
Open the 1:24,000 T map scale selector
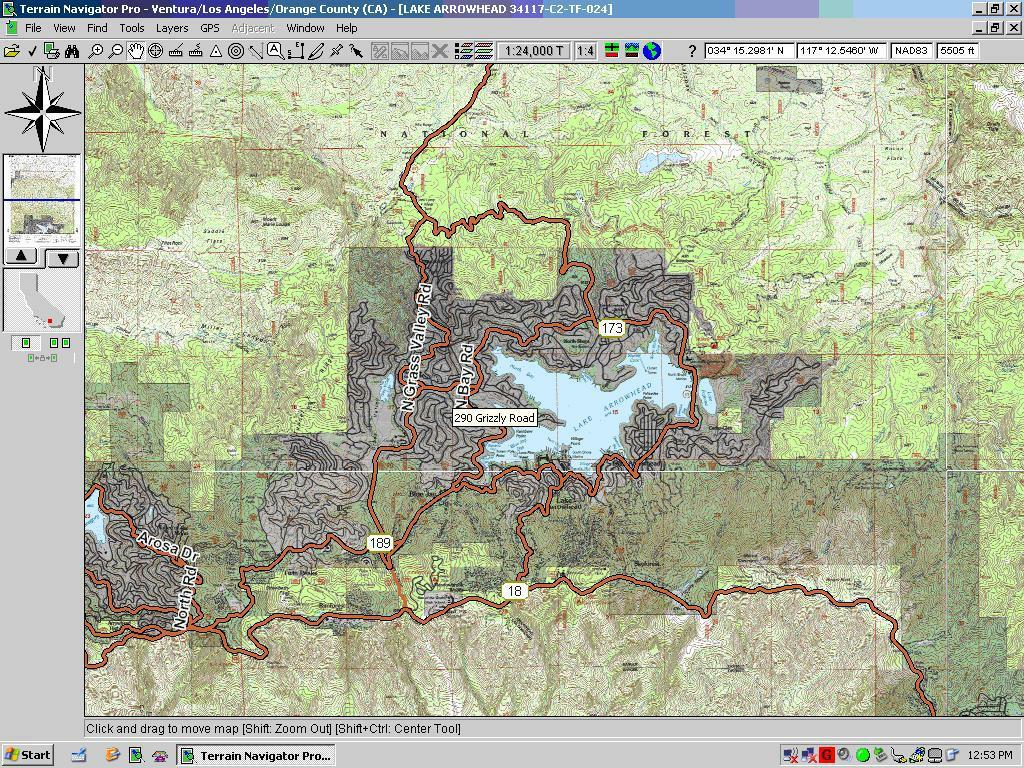(x=533, y=51)
